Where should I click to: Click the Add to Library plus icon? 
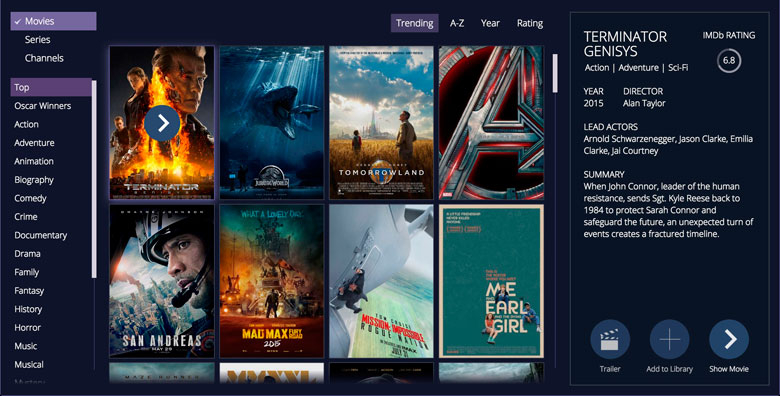coord(670,340)
